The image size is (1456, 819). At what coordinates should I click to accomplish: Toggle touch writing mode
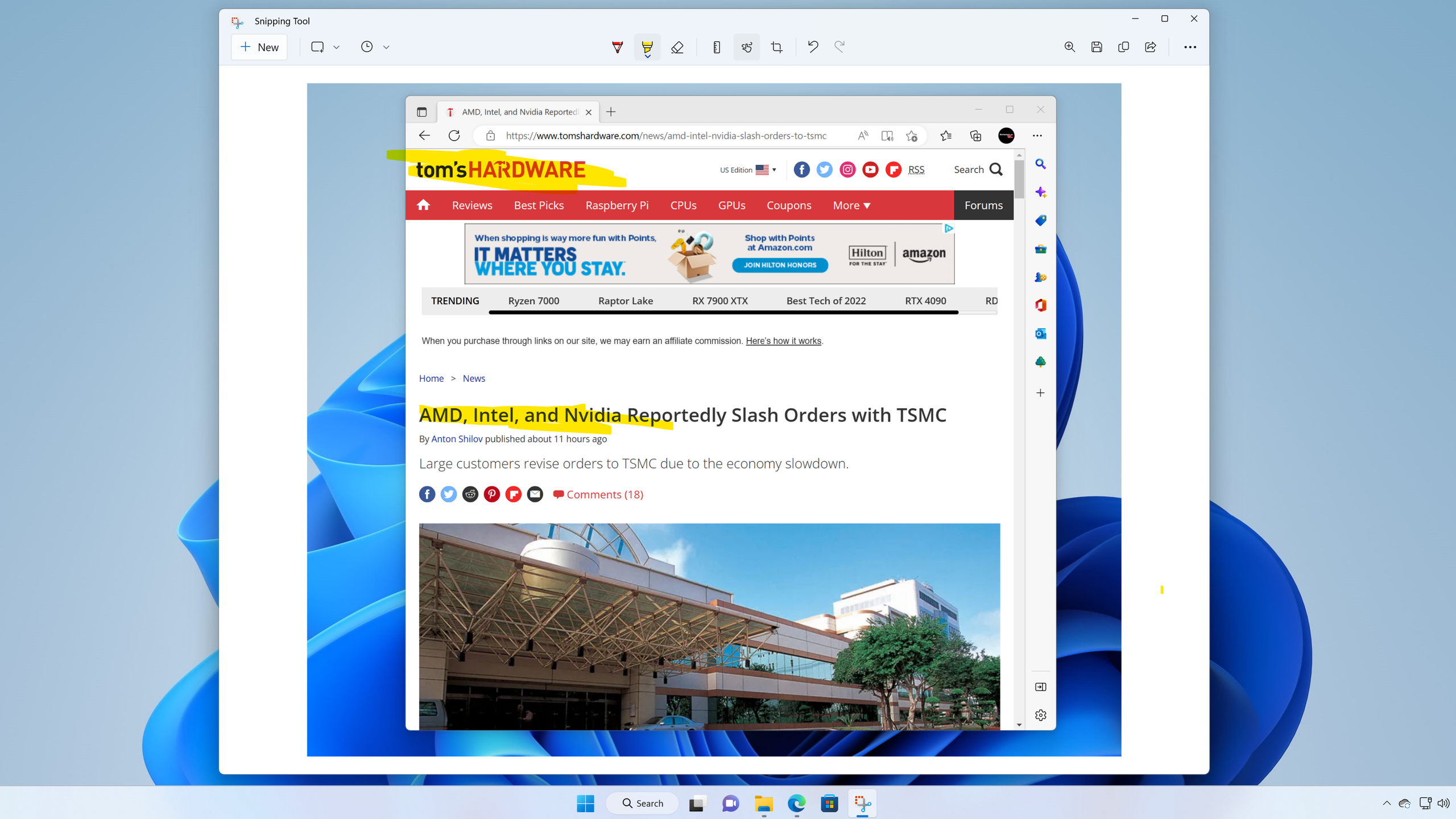747,47
